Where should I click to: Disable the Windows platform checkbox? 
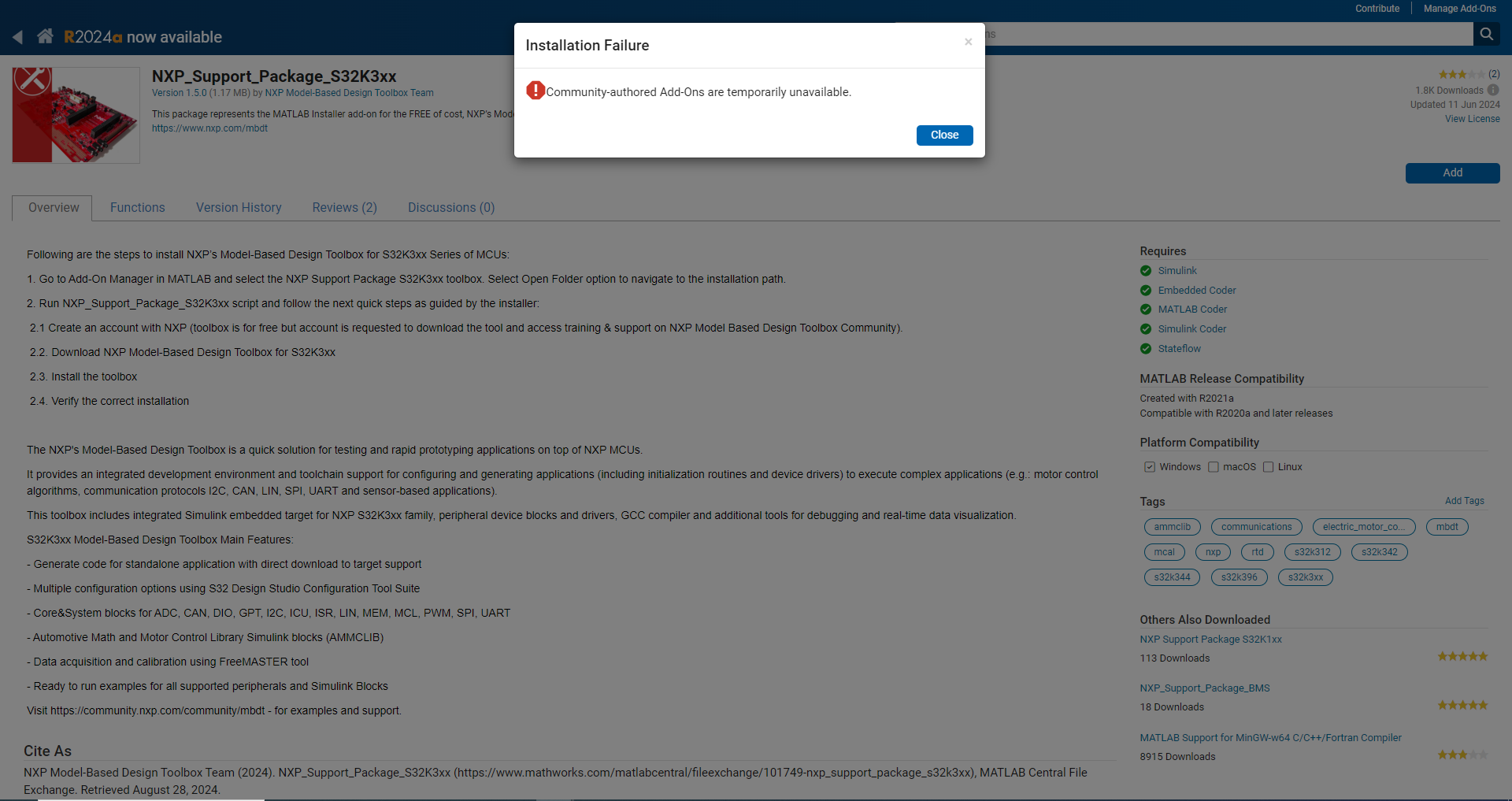point(1150,466)
